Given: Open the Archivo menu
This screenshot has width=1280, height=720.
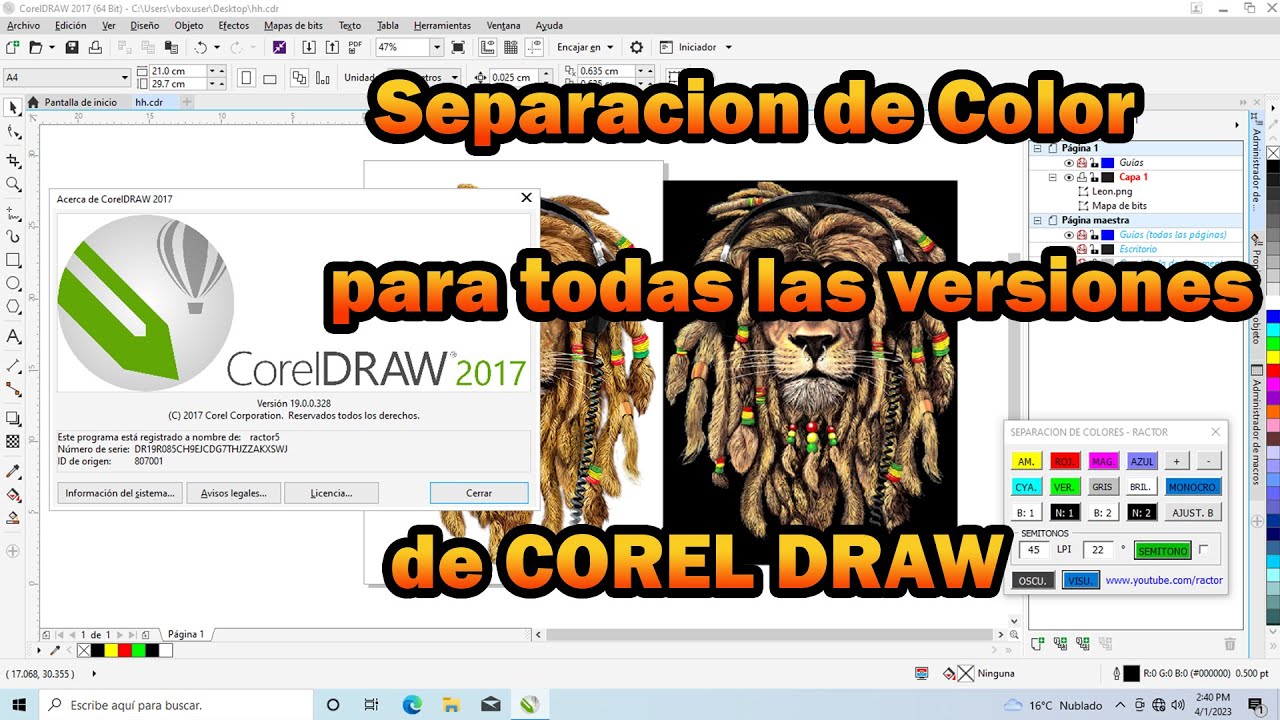Looking at the screenshot, I should [x=23, y=25].
